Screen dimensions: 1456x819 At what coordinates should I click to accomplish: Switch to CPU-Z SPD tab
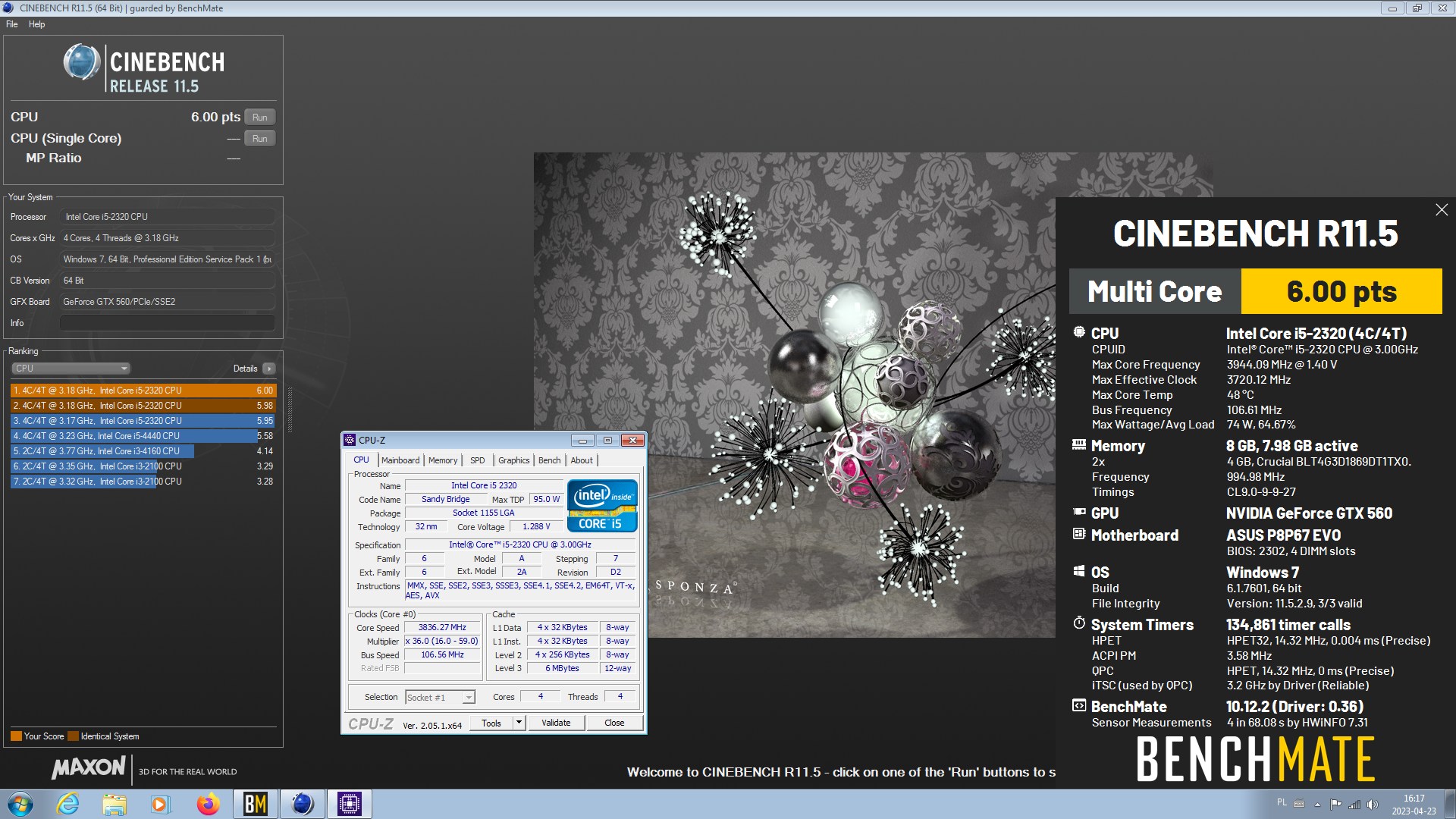point(477,460)
